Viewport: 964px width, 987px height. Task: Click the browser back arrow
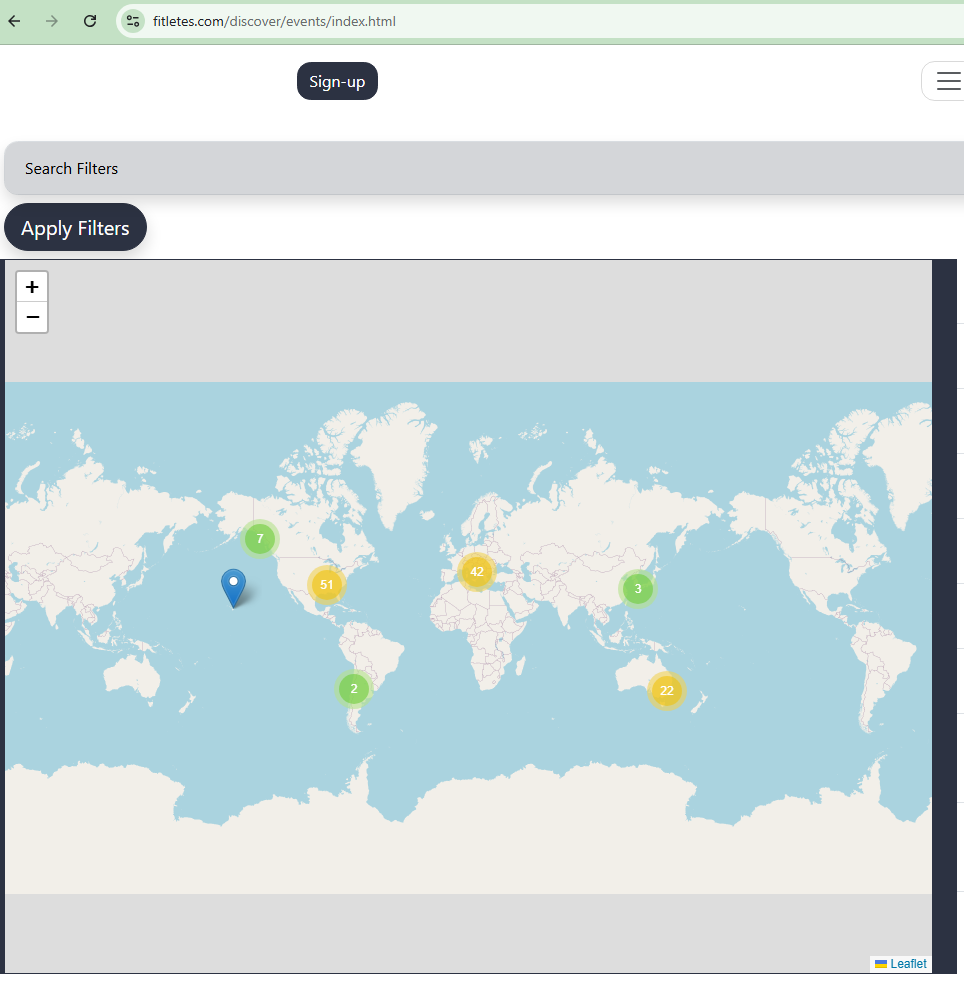pos(14,21)
